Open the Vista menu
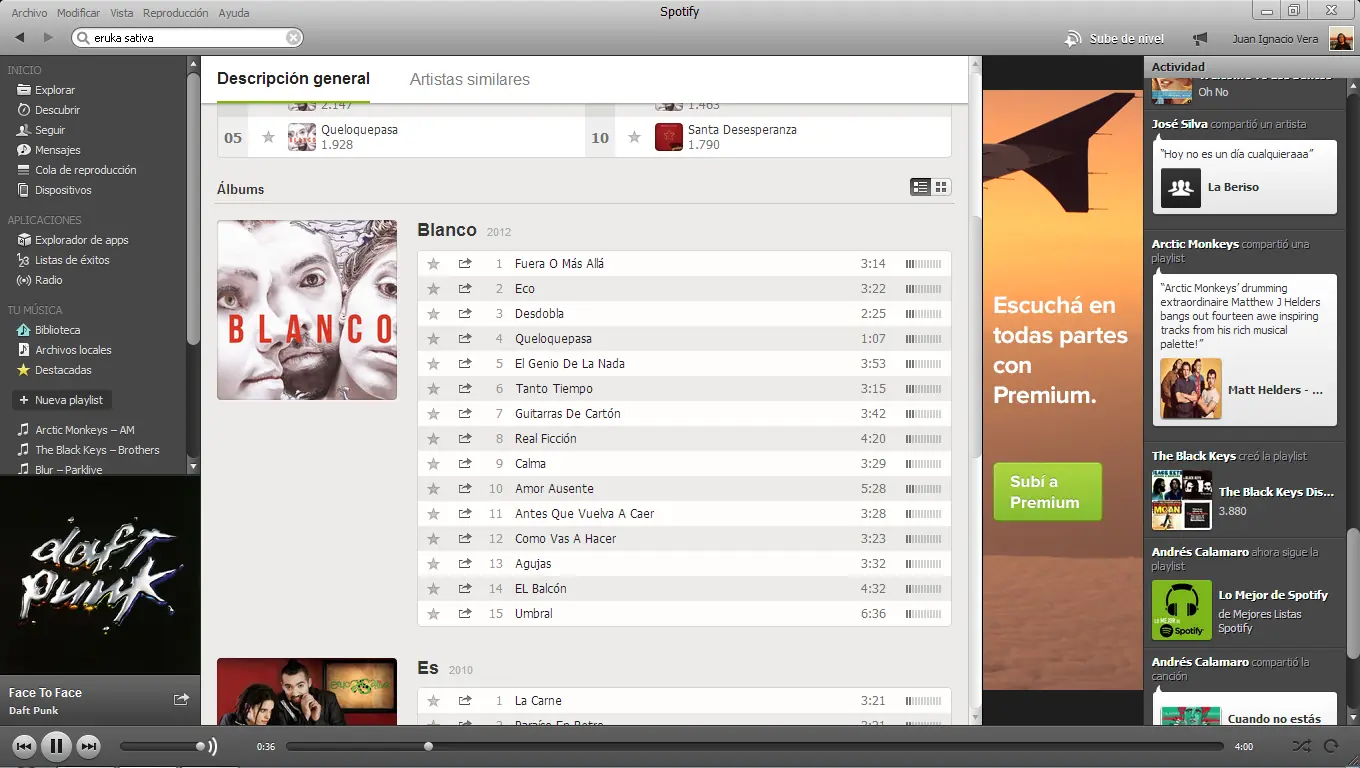 point(122,13)
